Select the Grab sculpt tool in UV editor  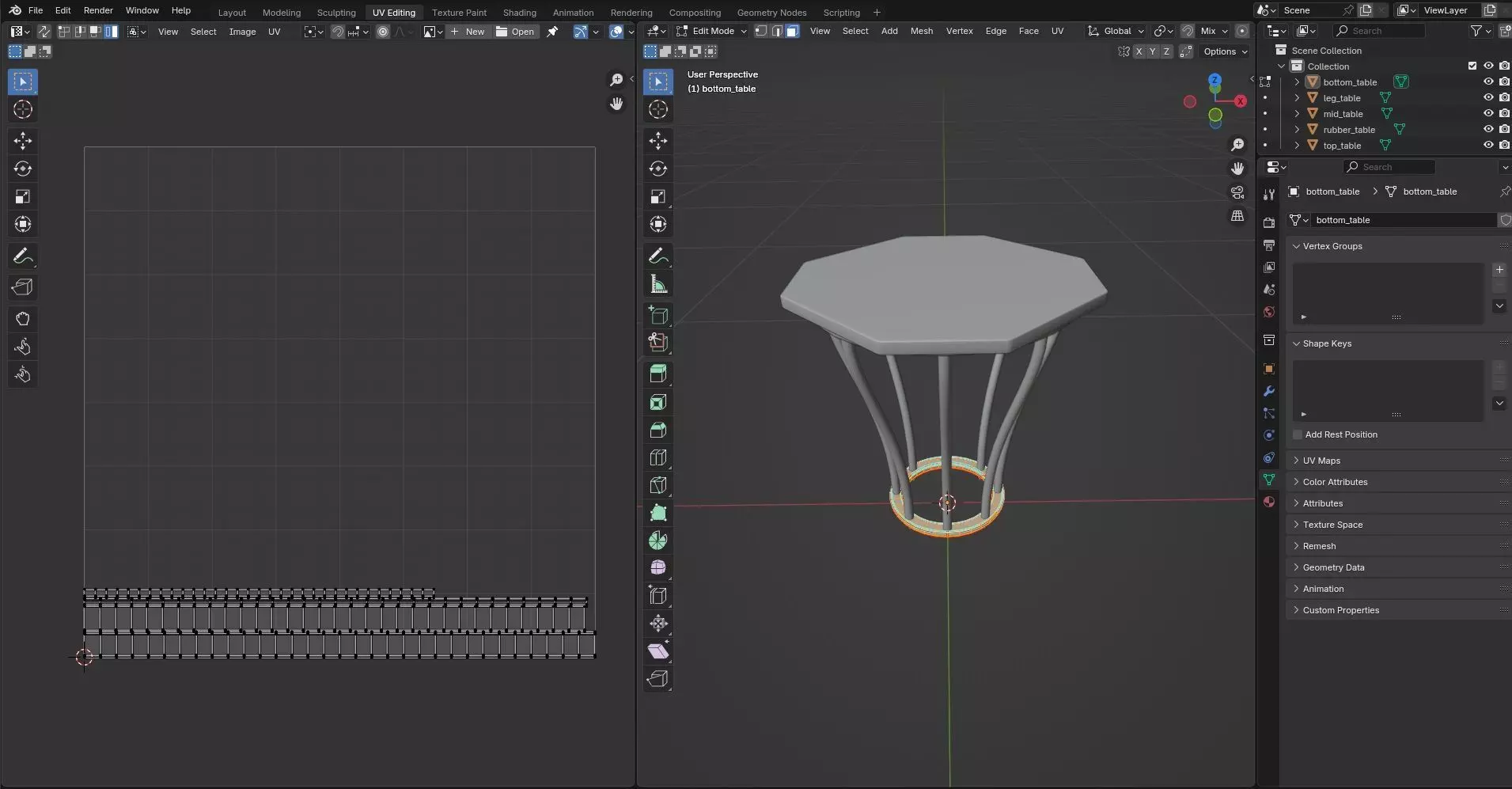23,319
